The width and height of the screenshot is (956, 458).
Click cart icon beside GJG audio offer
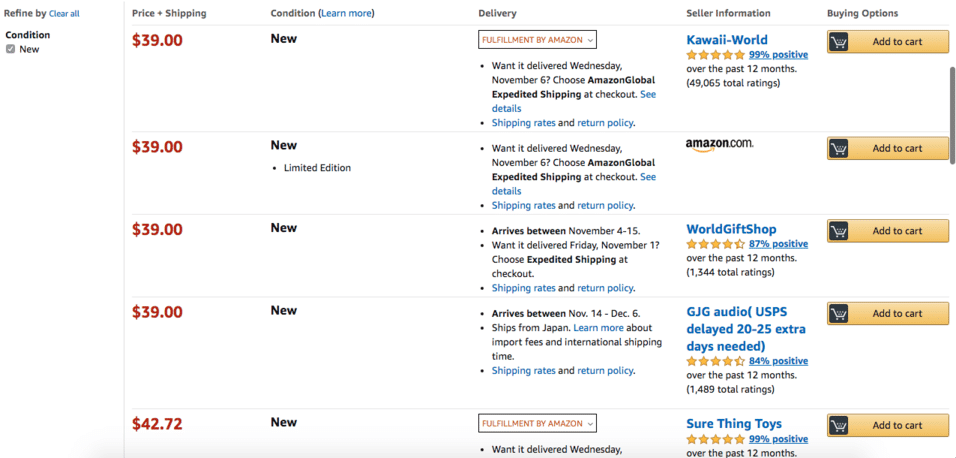click(x=839, y=313)
